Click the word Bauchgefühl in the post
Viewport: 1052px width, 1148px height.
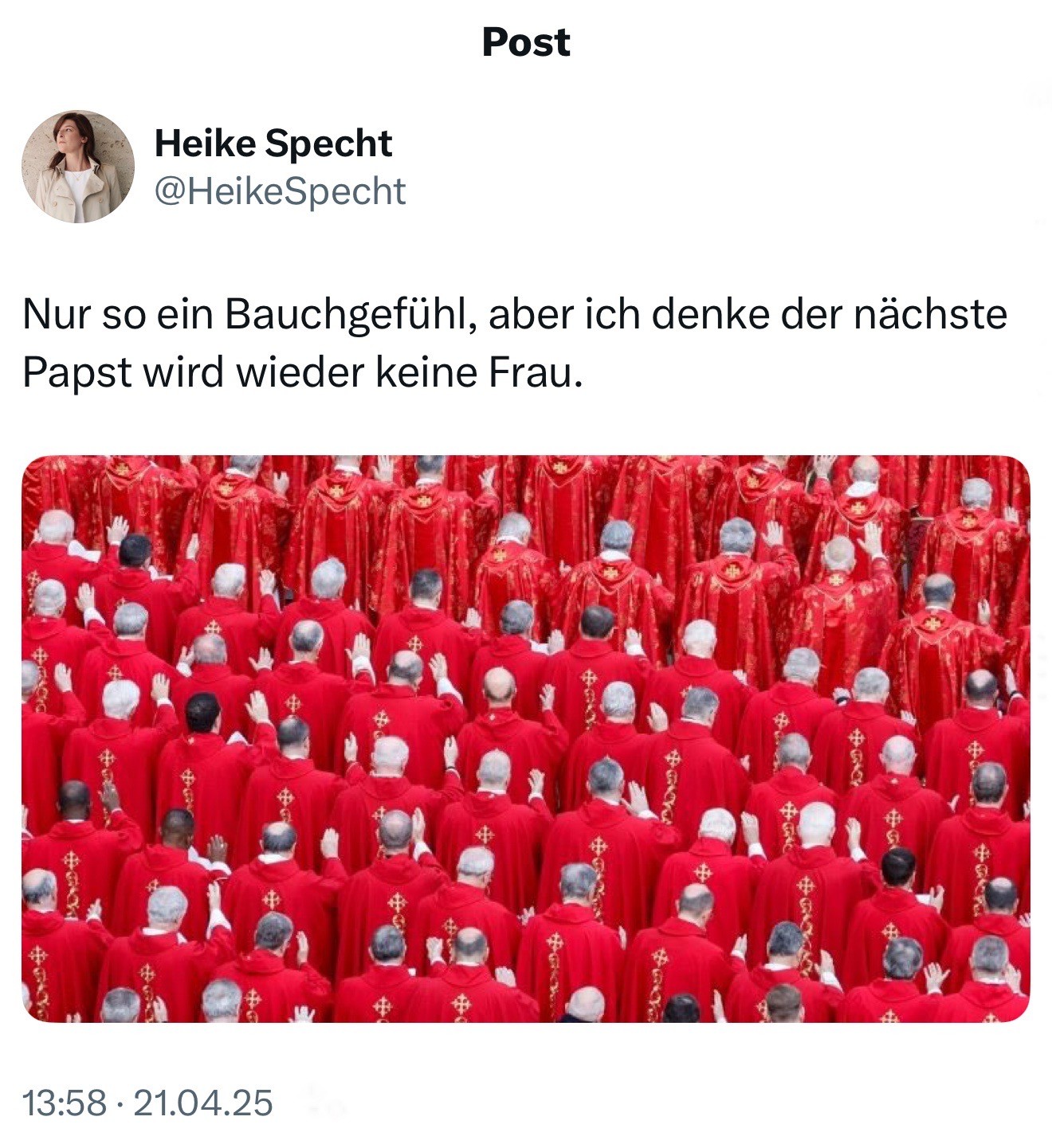[351, 316]
